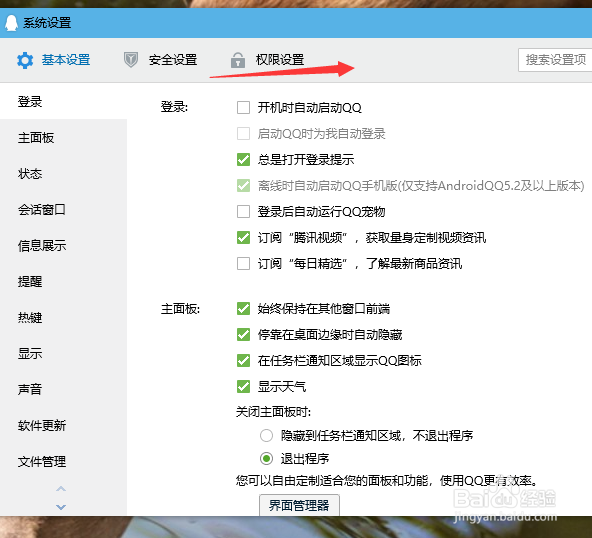
Task: Uncheck 始终保持在其他窗口前端
Action: [243, 308]
